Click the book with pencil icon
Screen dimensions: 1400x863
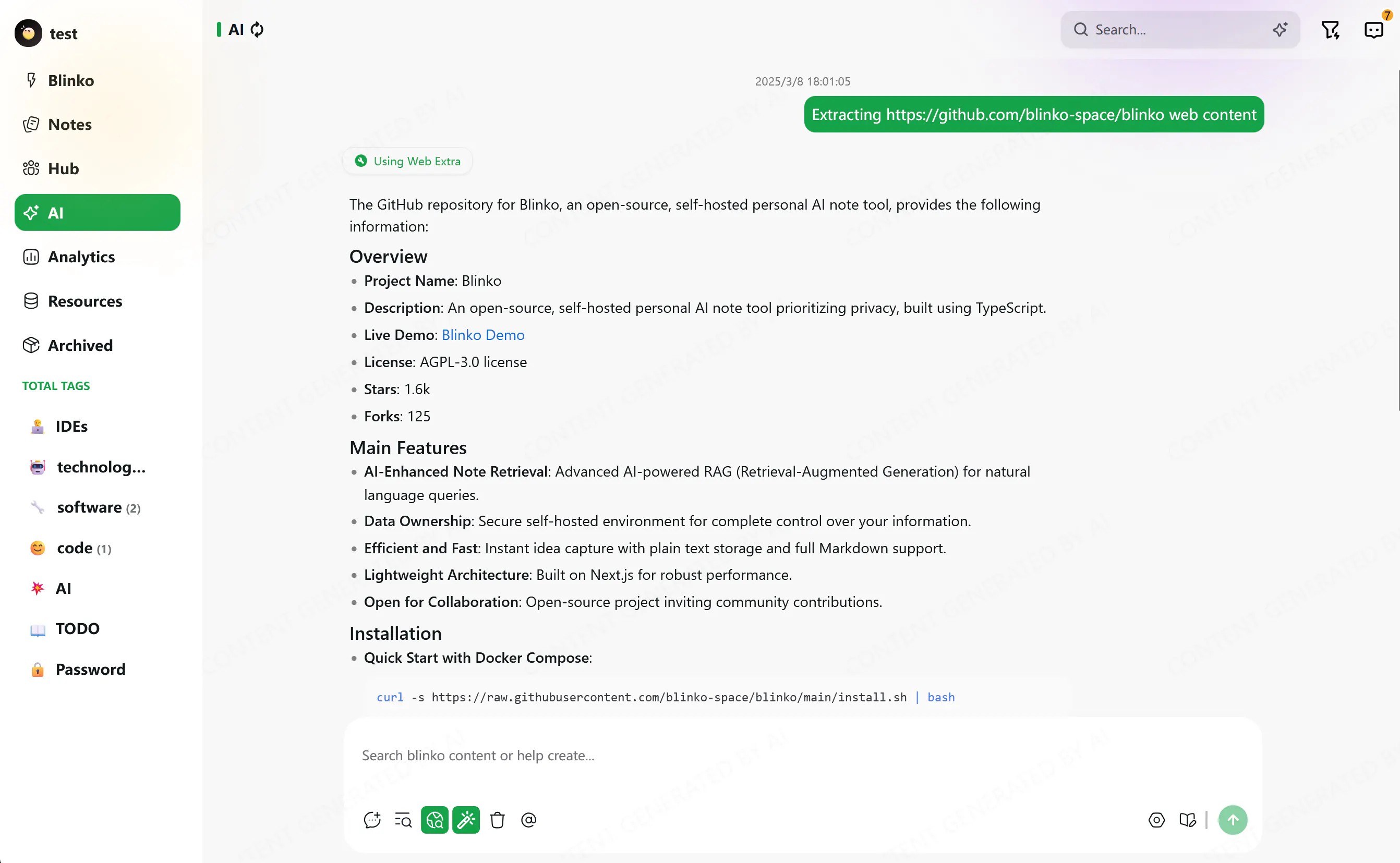1188,820
